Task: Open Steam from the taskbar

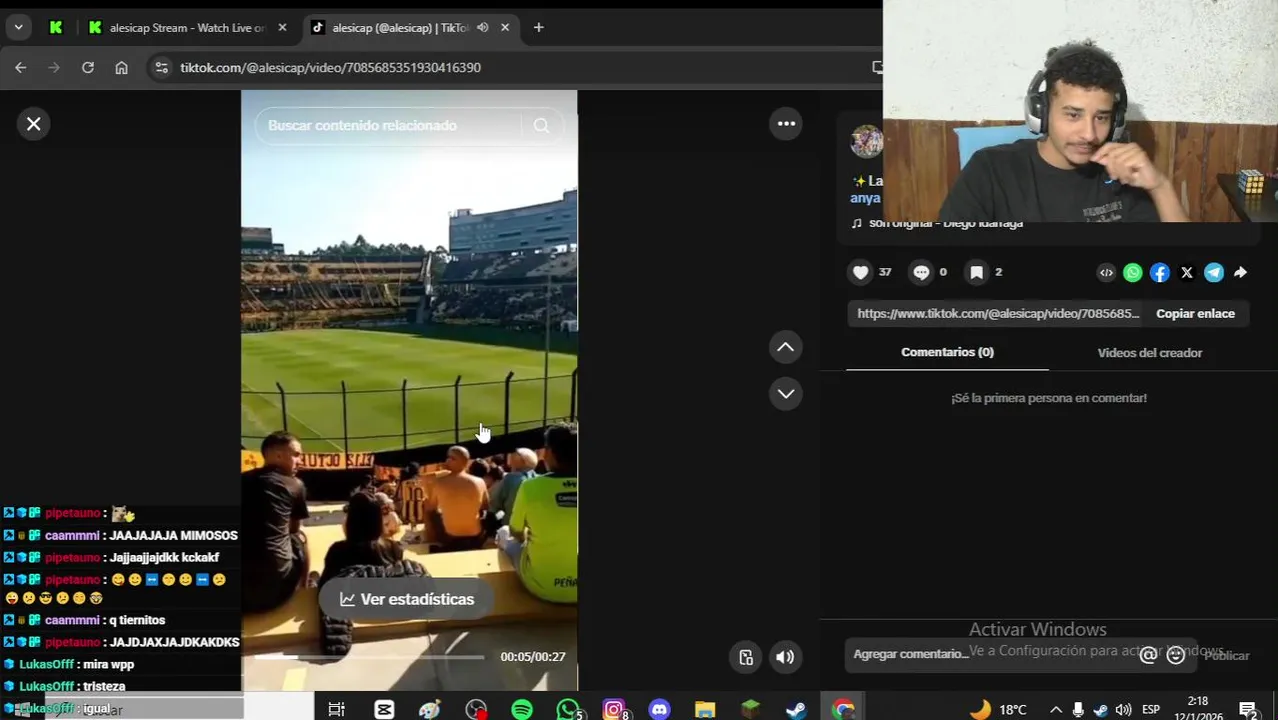Action: [x=796, y=709]
